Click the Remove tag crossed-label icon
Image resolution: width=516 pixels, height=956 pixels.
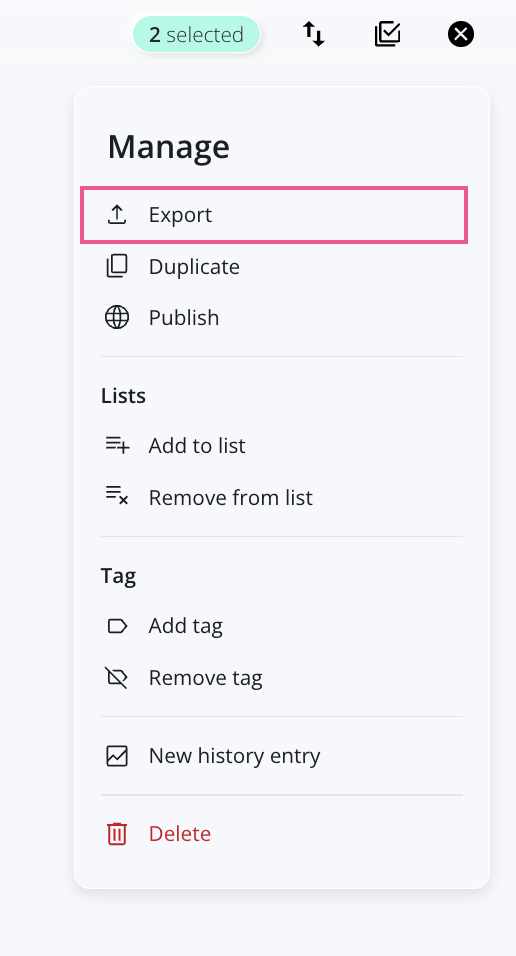coord(116,677)
